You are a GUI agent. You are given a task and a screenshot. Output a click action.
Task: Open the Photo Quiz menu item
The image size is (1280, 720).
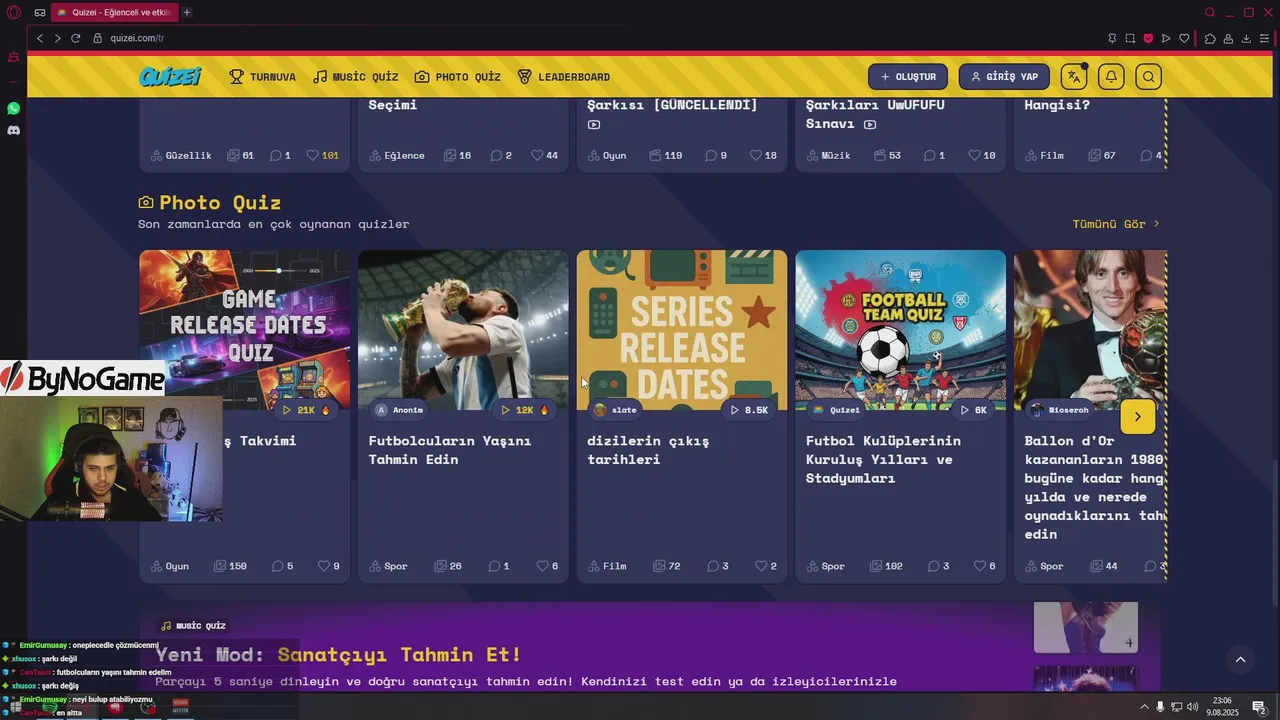457,77
